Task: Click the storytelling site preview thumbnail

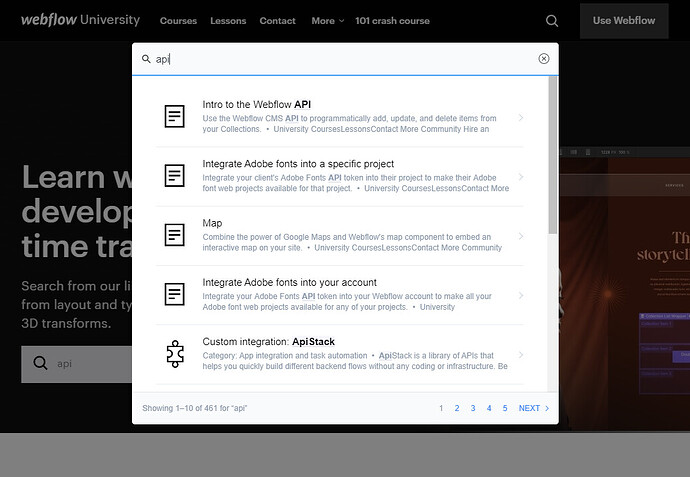Action: (624, 289)
